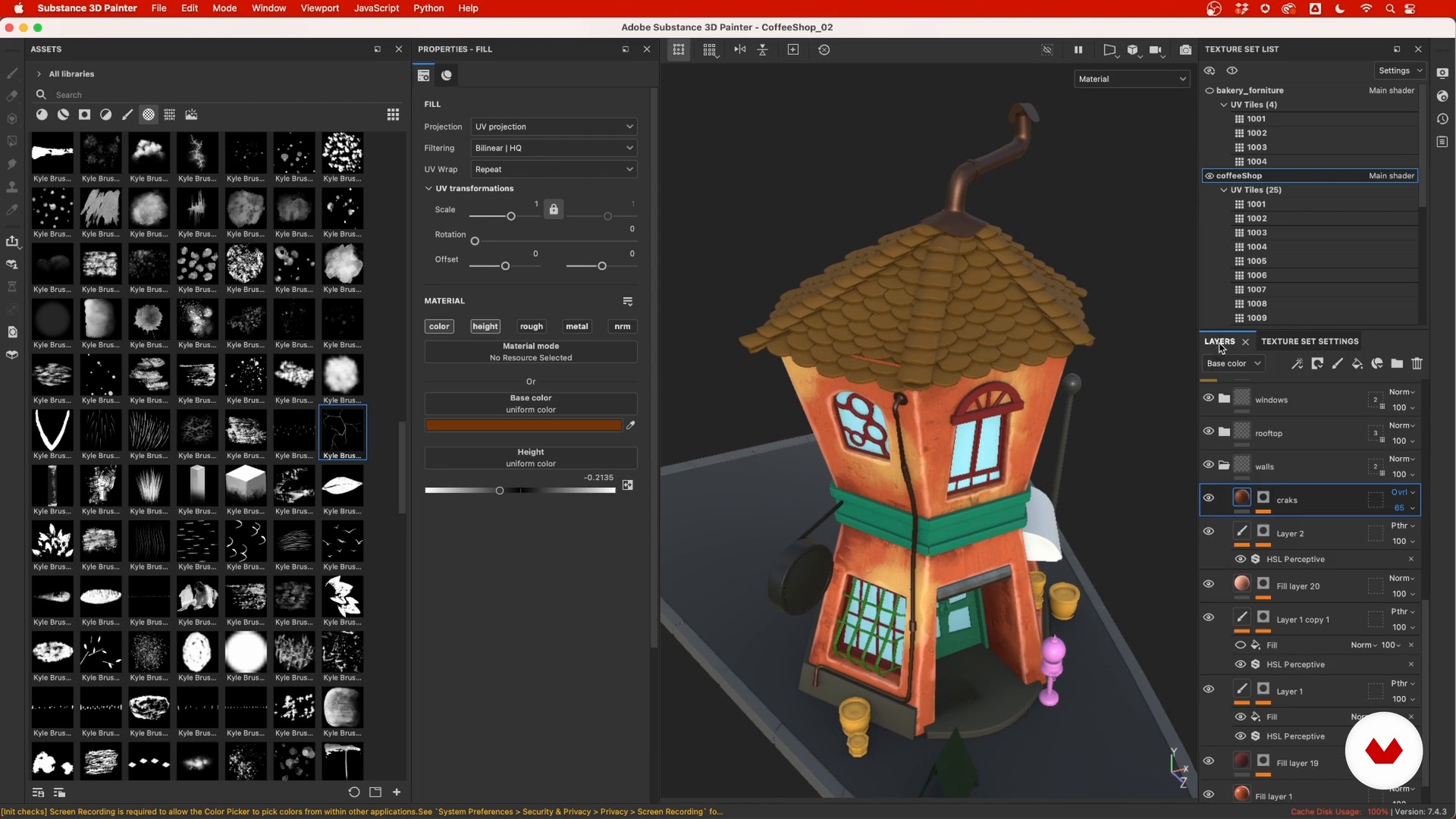Toggle visibility of craks layer
The height and width of the screenshot is (819, 1456).
tap(1209, 498)
